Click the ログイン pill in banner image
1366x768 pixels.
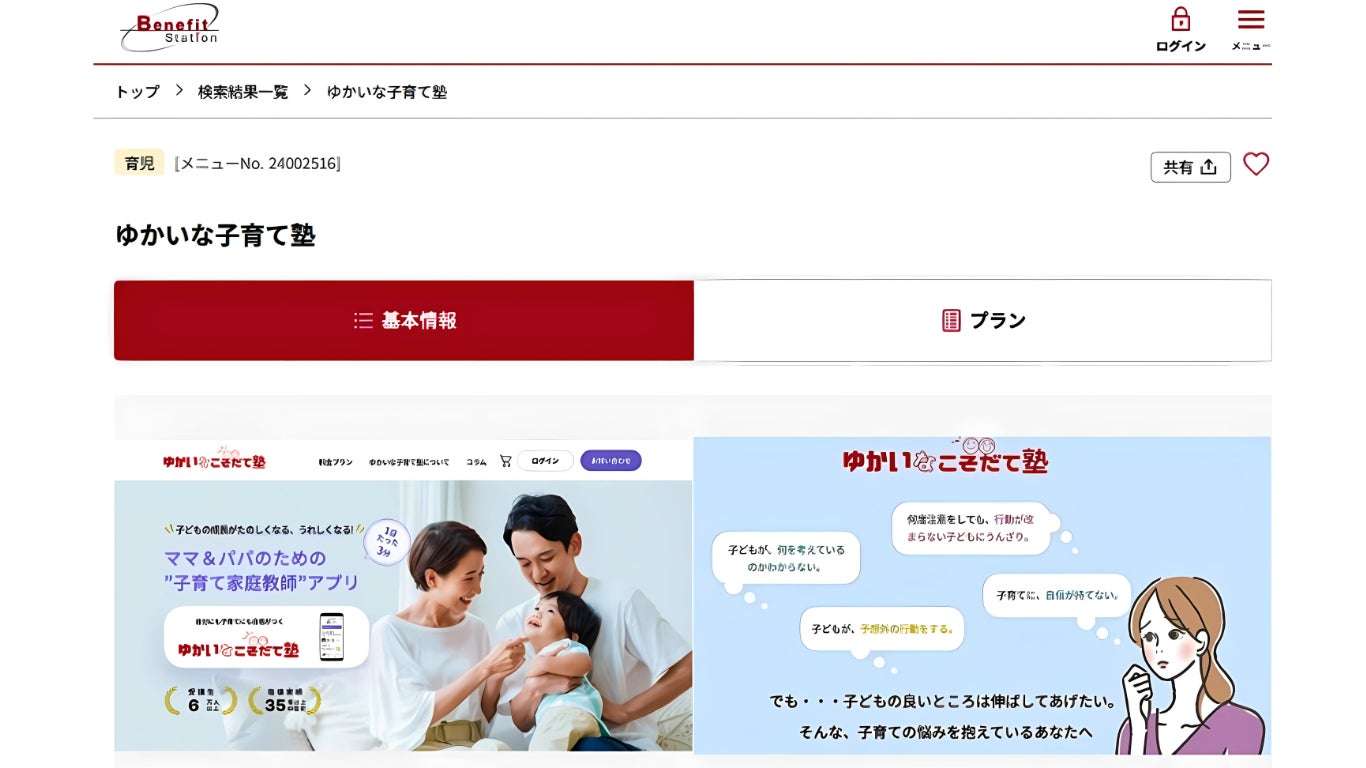tap(545, 461)
